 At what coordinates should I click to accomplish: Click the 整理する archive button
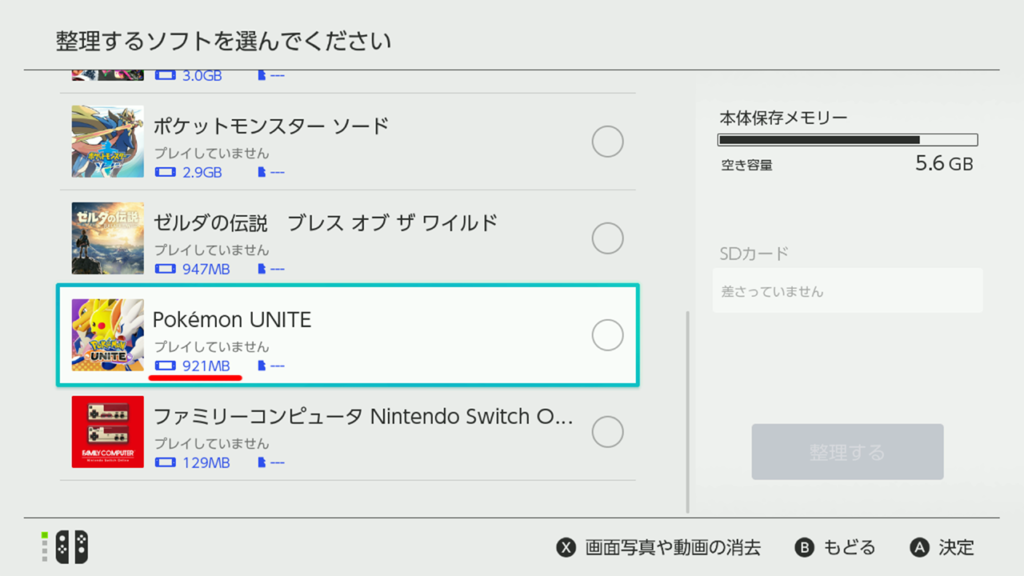(846, 451)
